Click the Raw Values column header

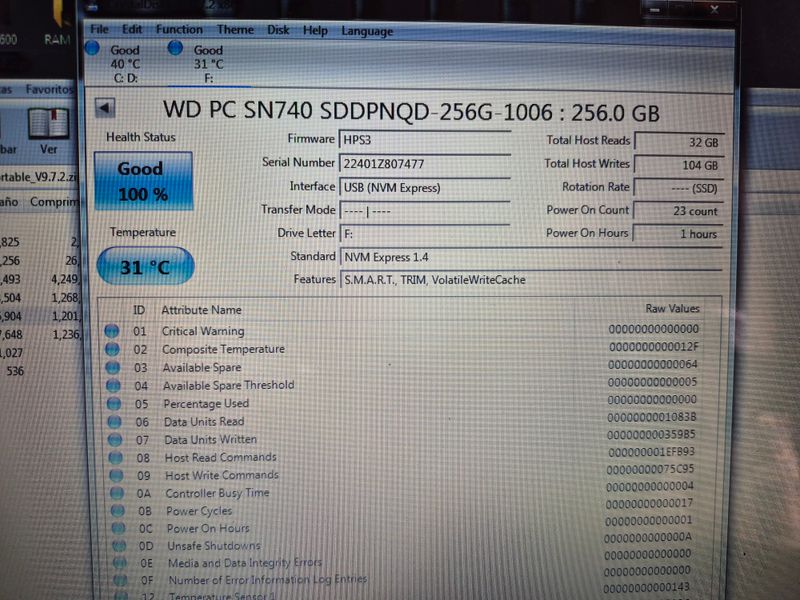pos(672,308)
